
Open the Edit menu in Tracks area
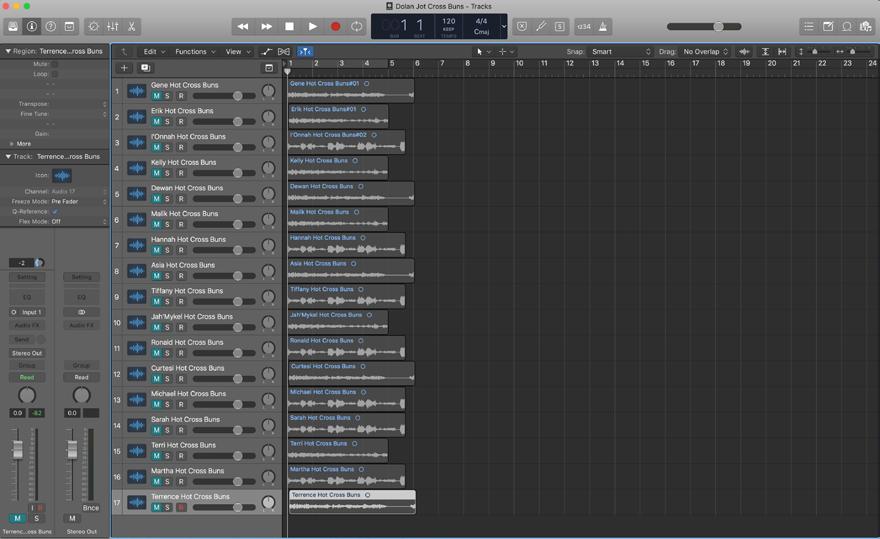(x=154, y=52)
